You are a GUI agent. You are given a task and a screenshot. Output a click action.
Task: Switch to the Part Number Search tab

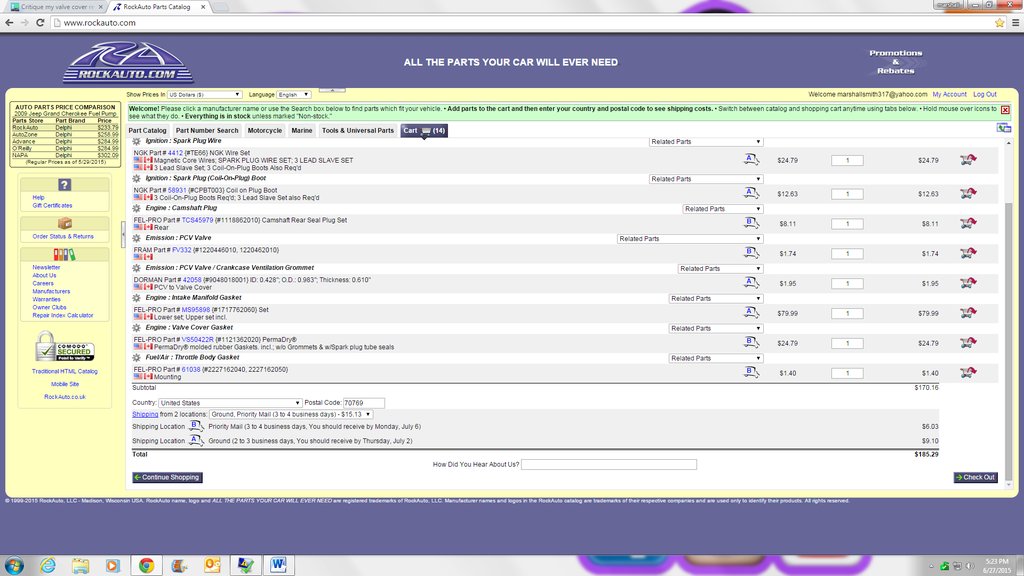pos(207,131)
